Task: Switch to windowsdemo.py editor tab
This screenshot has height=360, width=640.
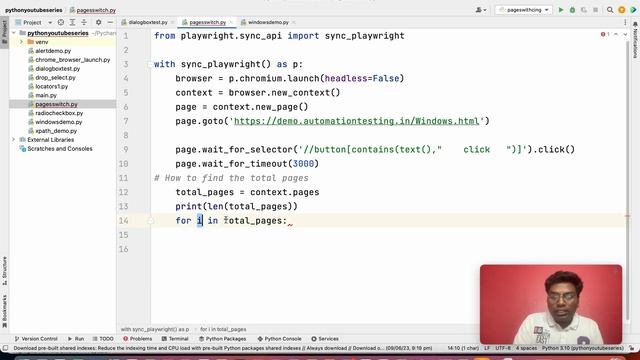Action: pyautogui.click(x=268, y=22)
